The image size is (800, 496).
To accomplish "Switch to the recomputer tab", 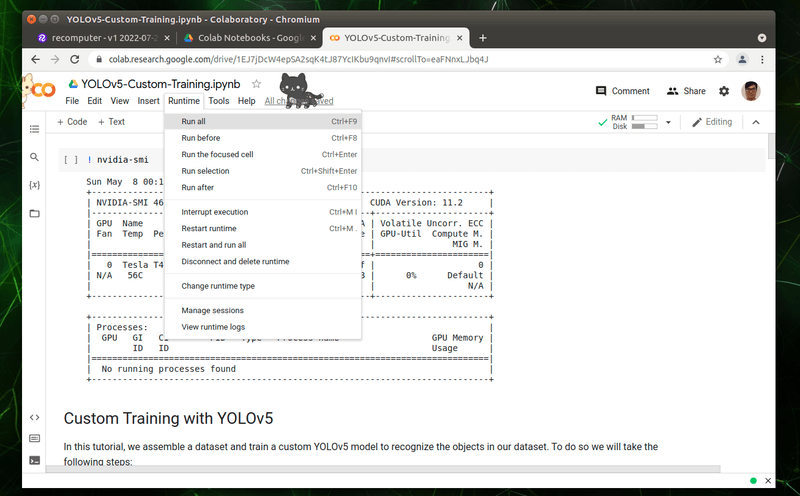I will pos(102,38).
